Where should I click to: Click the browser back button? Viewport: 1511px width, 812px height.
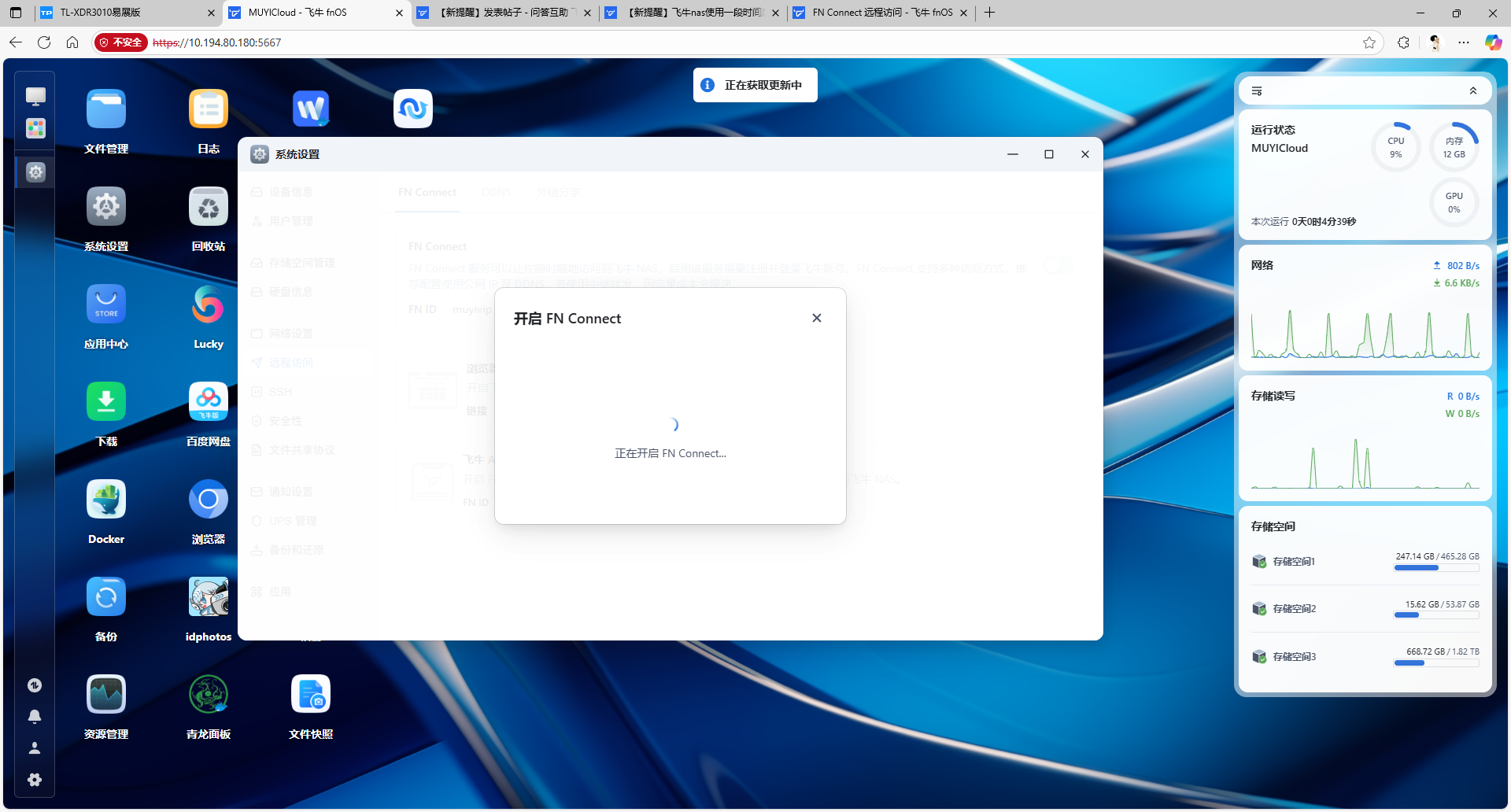point(16,42)
